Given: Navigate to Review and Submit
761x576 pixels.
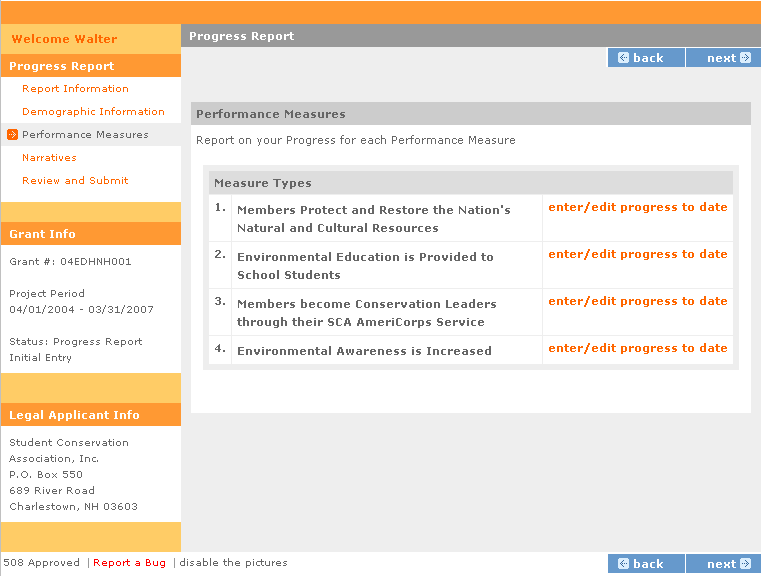Looking at the screenshot, I should click(x=75, y=181).
